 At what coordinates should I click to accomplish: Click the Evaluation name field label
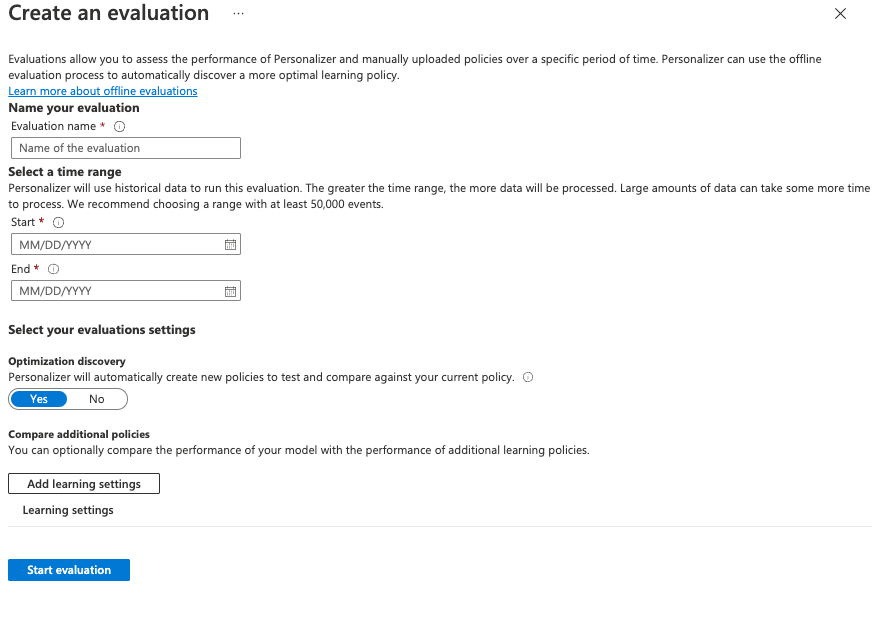(53, 127)
